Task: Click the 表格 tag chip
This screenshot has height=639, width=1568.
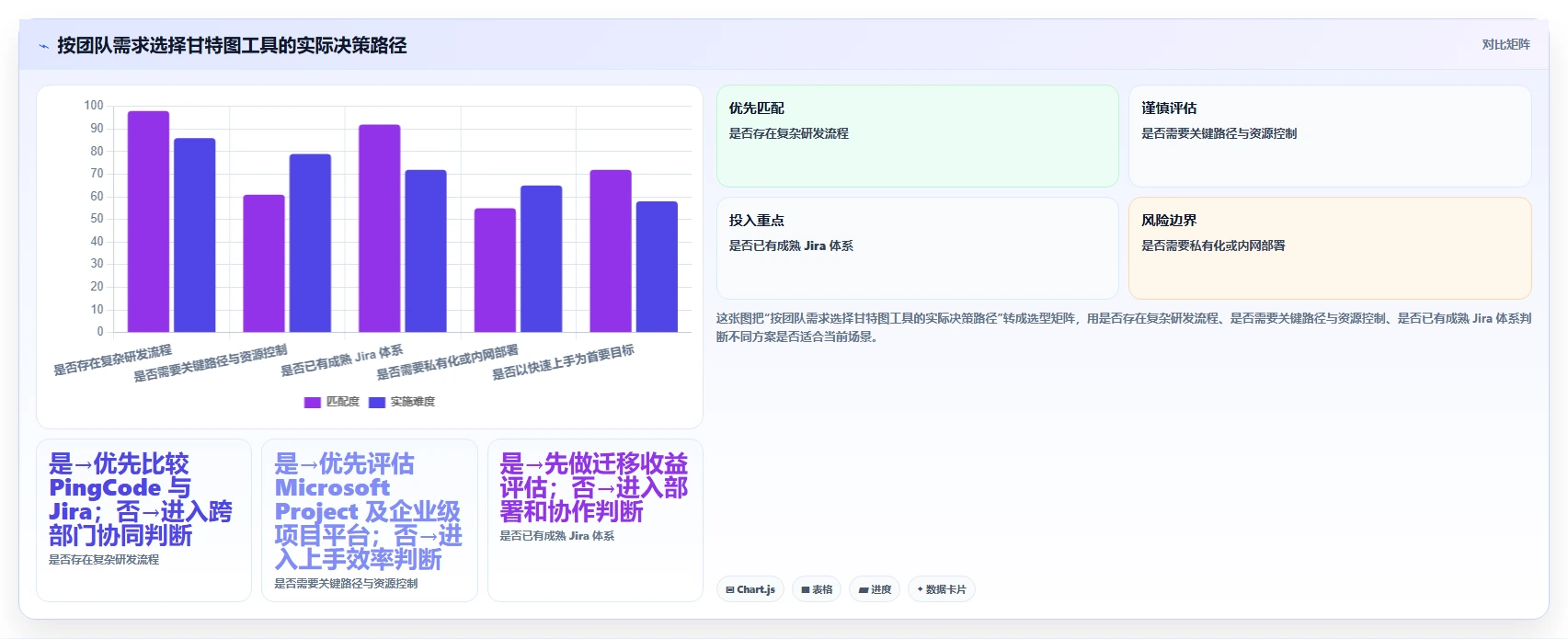Action: tap(817, 589)
